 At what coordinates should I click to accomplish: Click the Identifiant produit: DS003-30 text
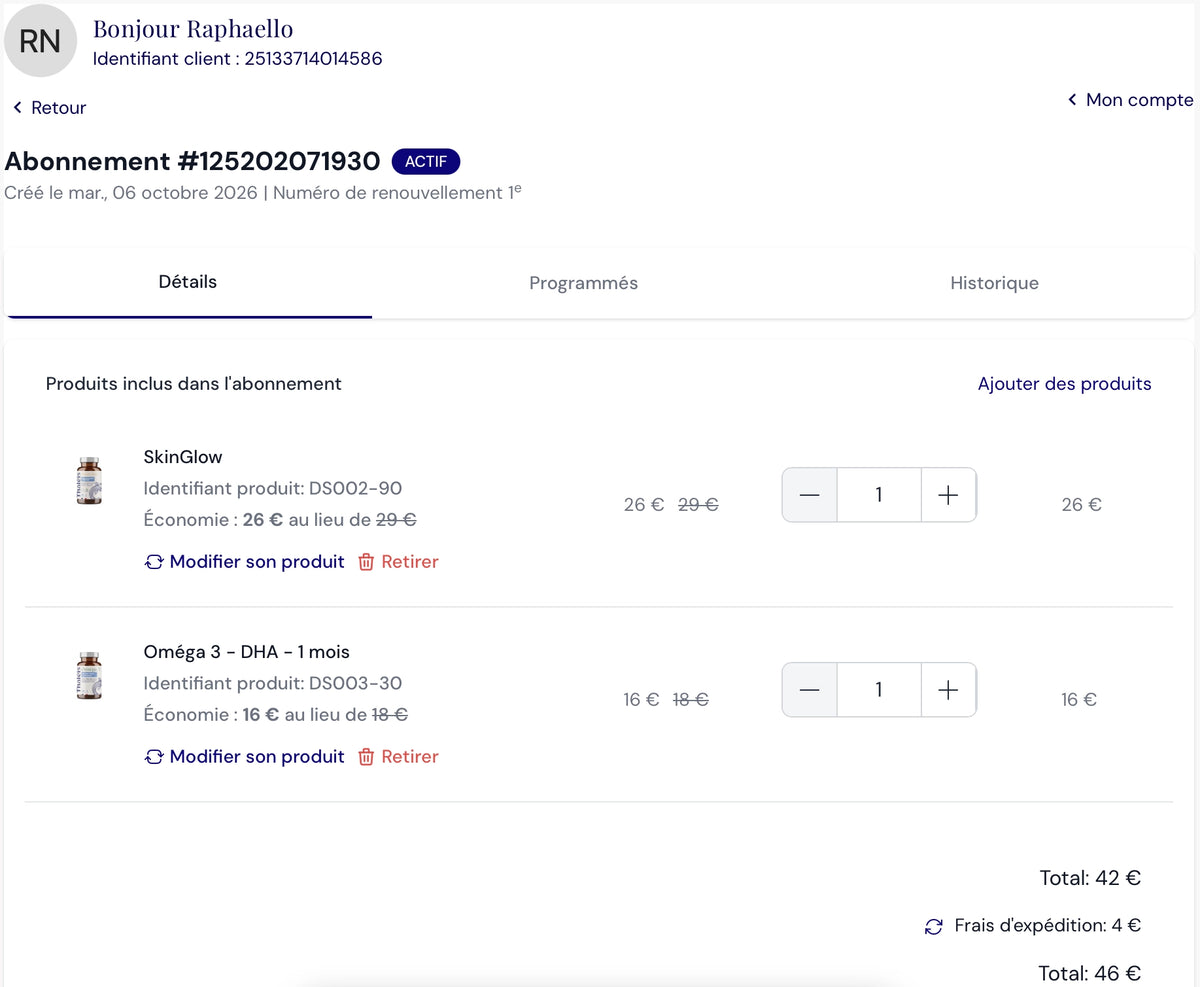point(273,683)
